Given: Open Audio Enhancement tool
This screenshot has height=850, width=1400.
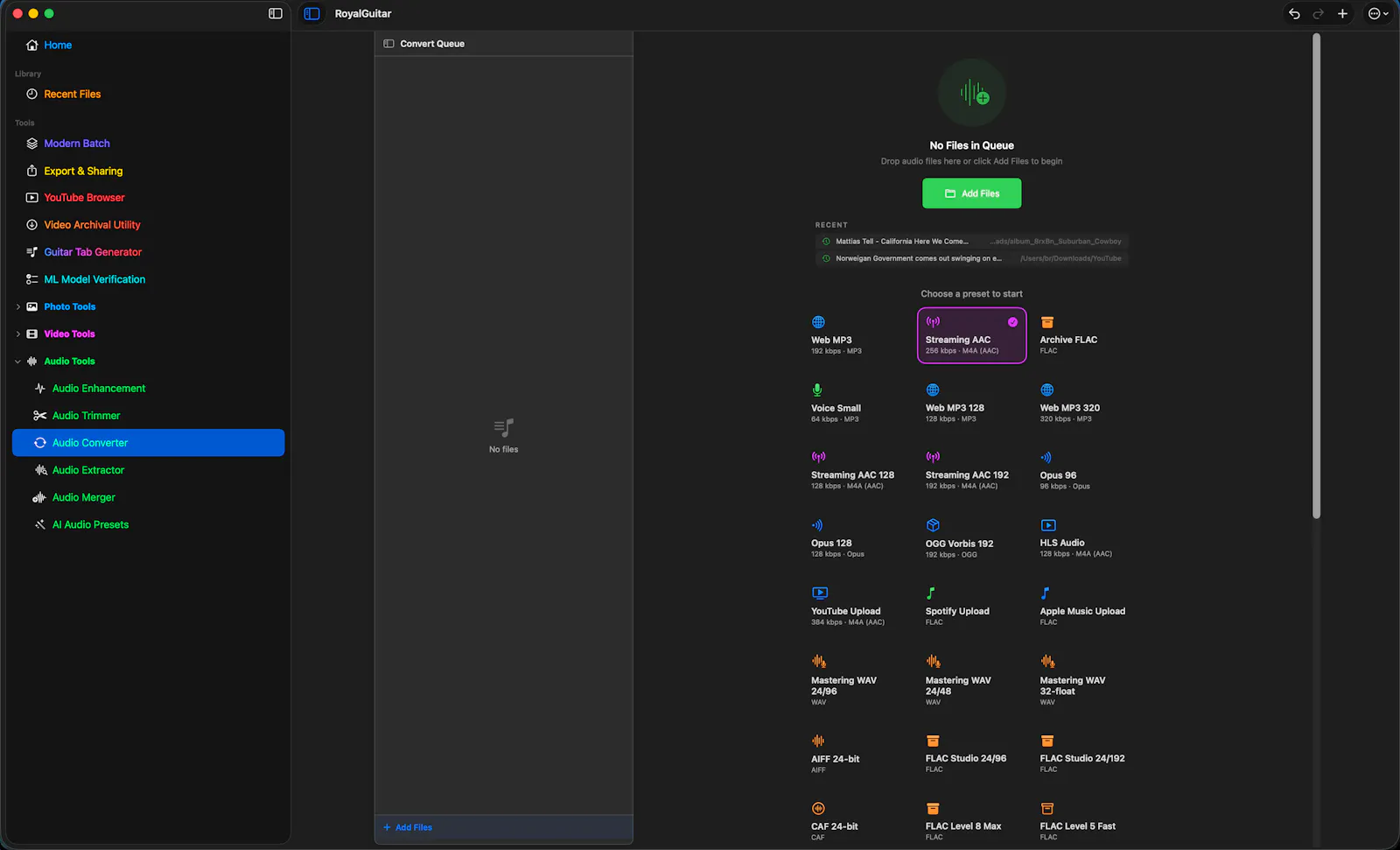Looking at the screenshot, I should point(148,388).
